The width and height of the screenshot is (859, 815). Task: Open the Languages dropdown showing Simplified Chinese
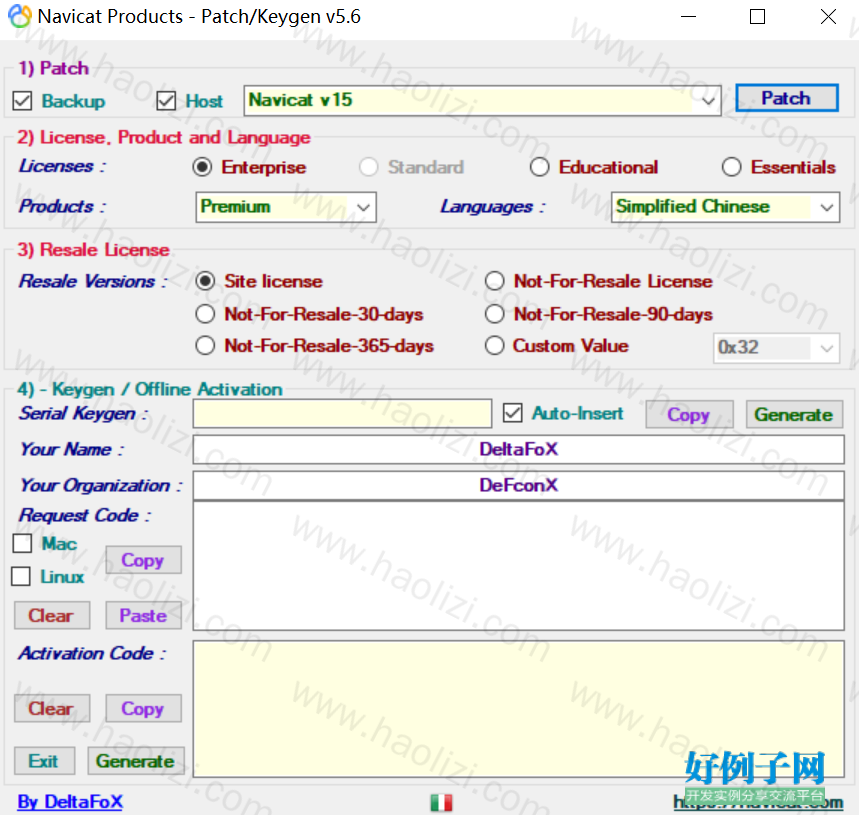point(725,207)
